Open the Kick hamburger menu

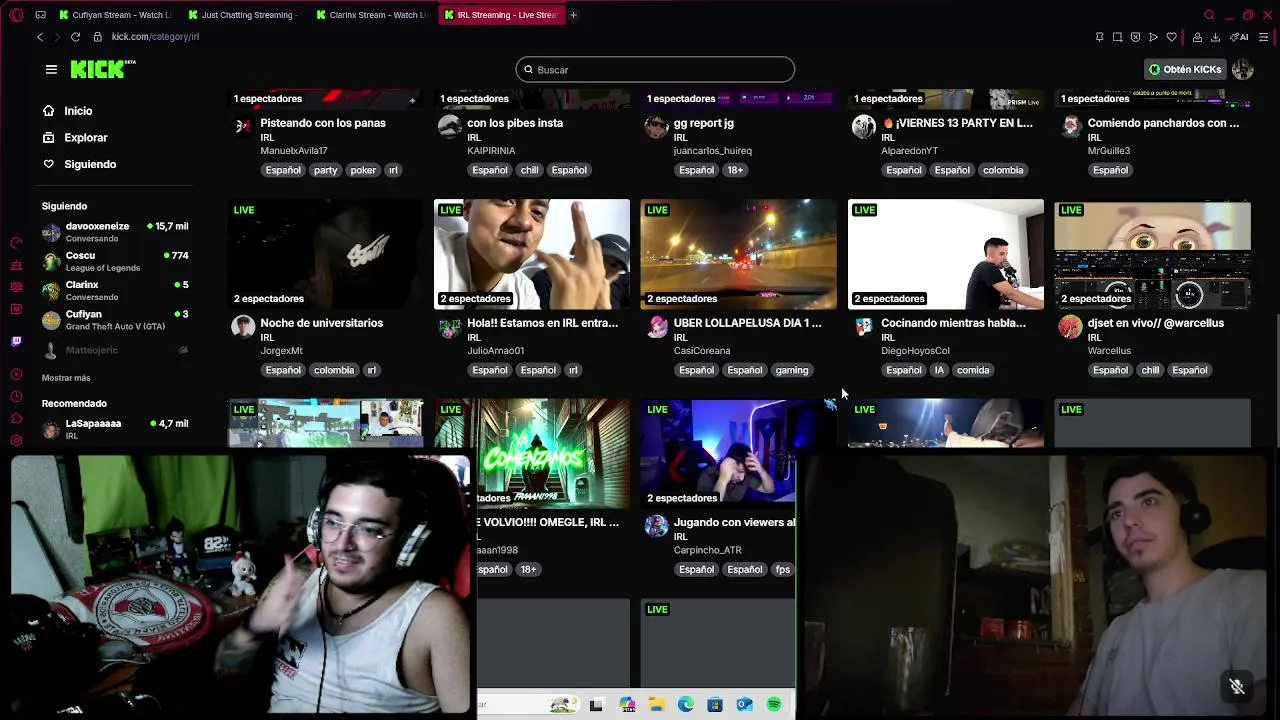coord(51,69)
